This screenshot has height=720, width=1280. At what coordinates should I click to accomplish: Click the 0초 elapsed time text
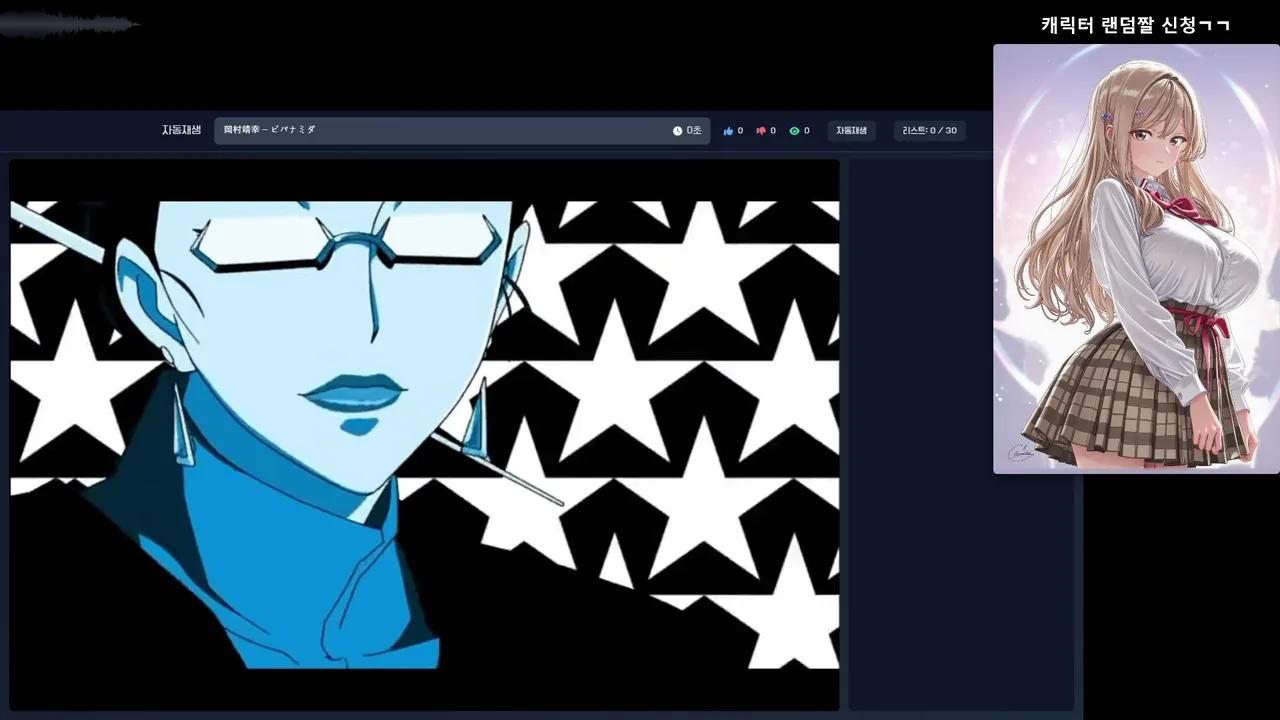694,131
